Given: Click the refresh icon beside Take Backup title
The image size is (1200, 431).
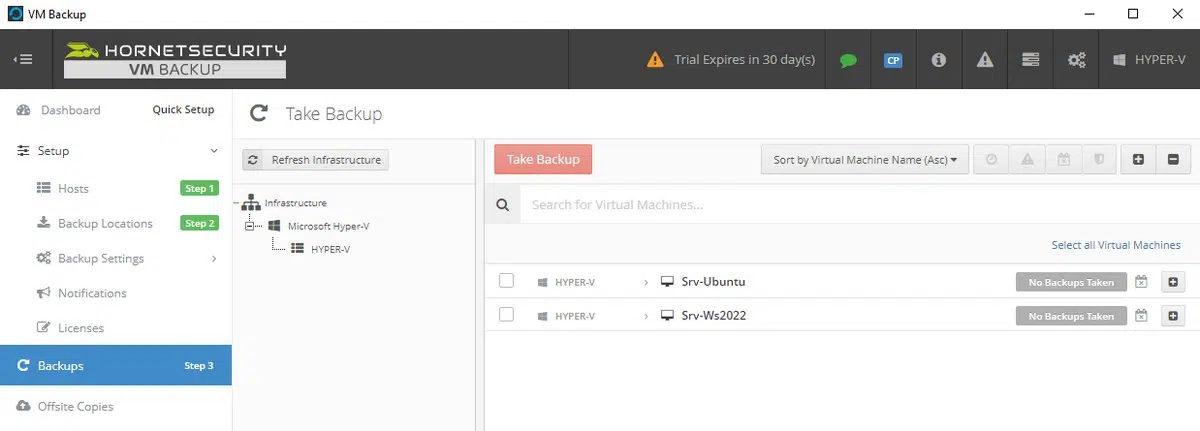Looking at the screenshot, I should click(x=258, y=114).
